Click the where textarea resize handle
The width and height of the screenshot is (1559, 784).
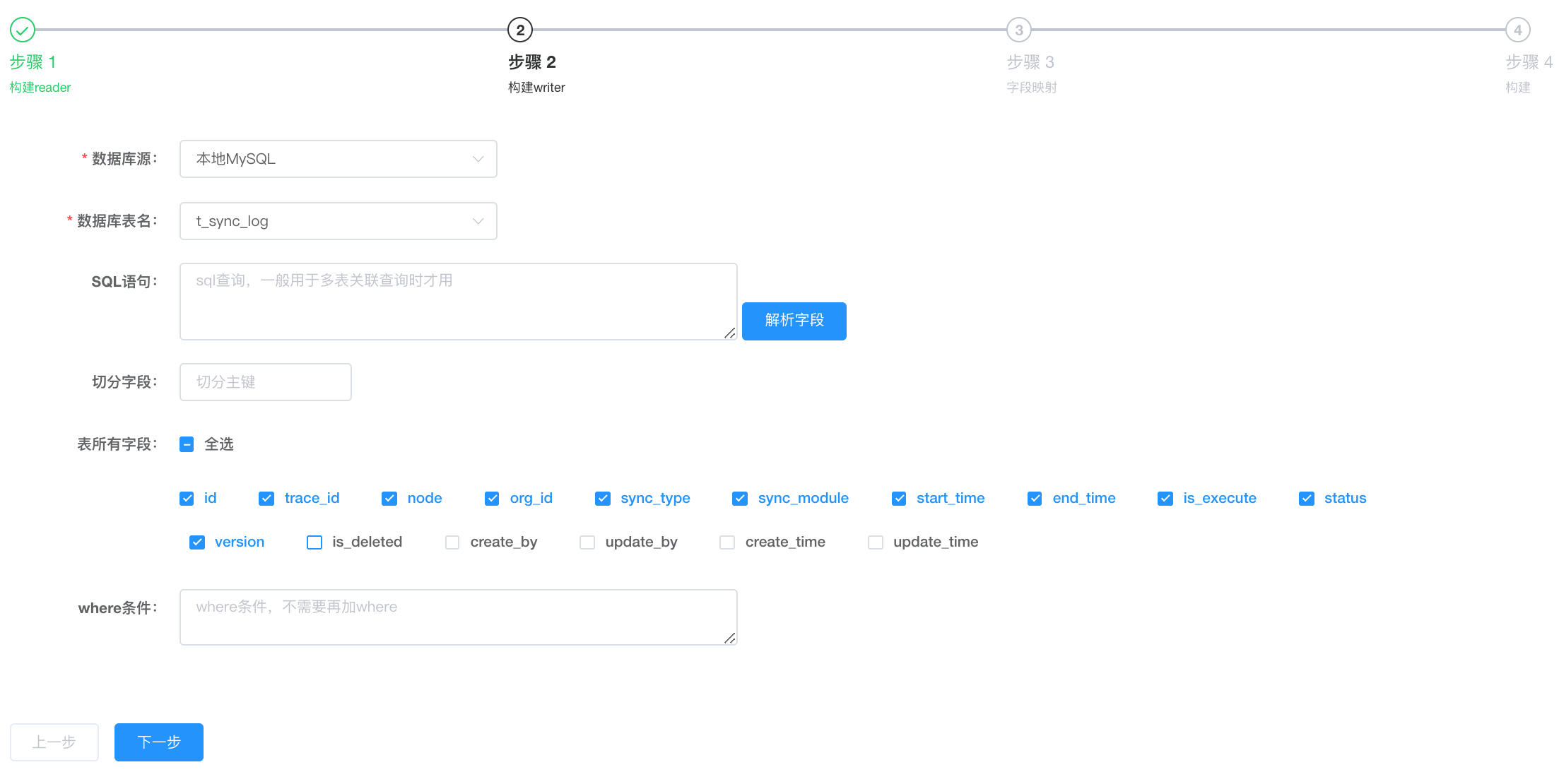pyautogui.click(x=730, y=638)
